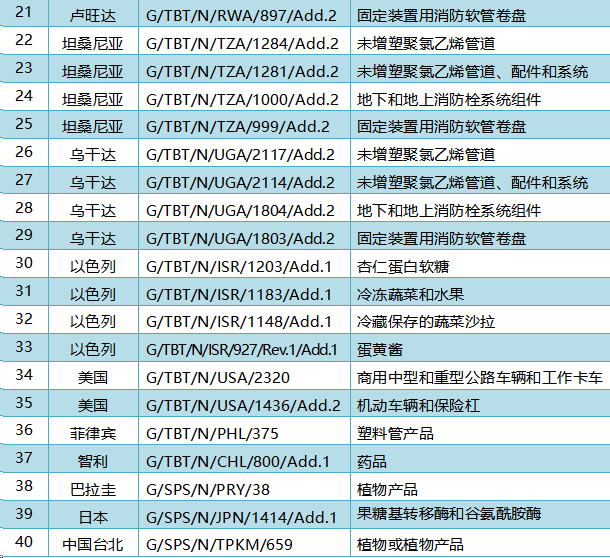
Task: Select cell G/TBT/N/RWA/897/Add.2
Action: pyautogui.click(x=244, y=14)
